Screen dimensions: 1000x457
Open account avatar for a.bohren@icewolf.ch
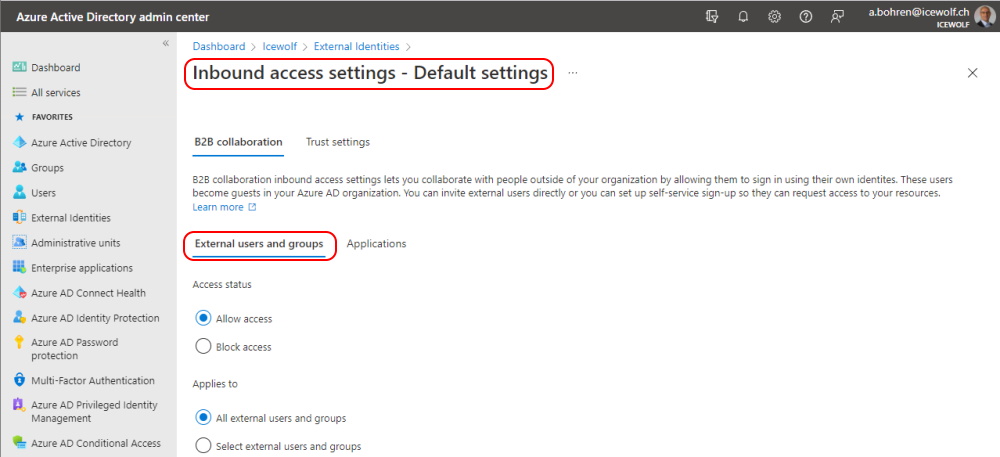pos(984,17)
